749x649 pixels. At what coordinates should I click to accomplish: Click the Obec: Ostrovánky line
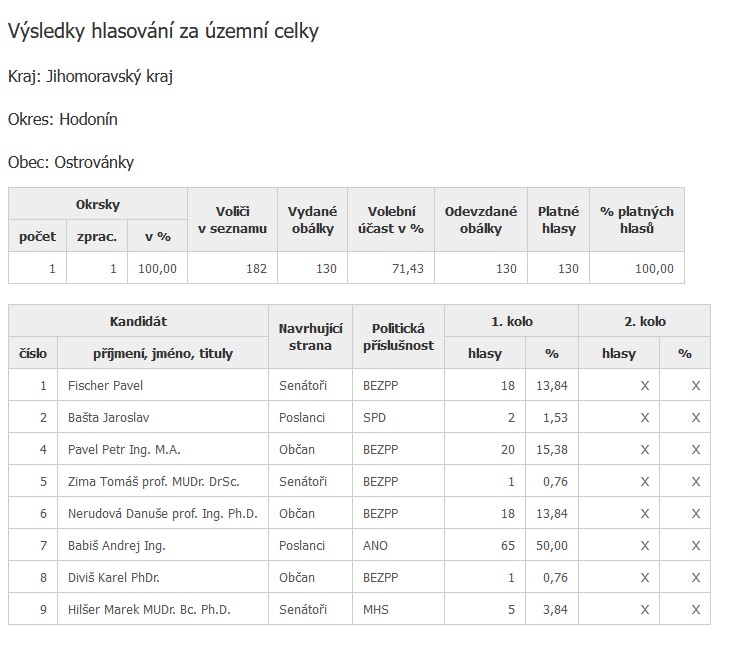[70, 162]
